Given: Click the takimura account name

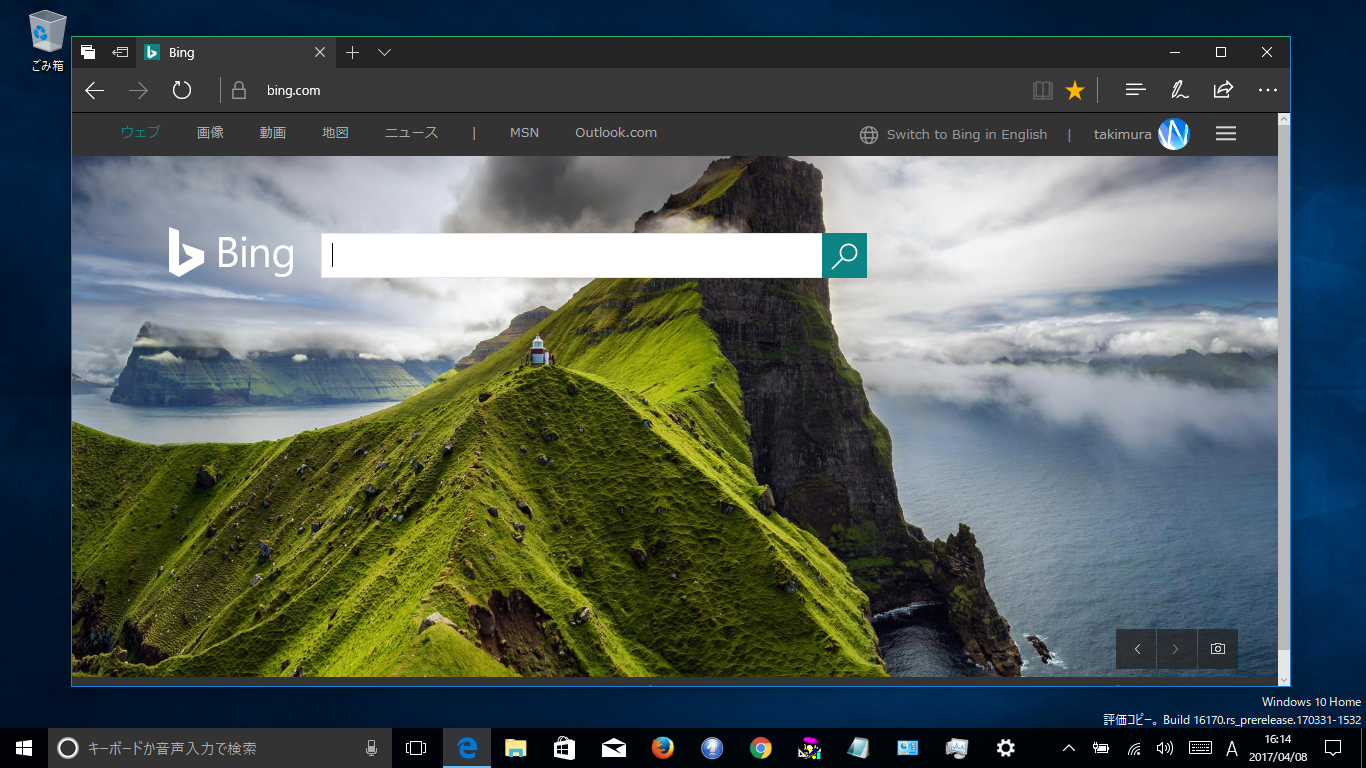Looking at the screenshot, I should click(1122, 135).
